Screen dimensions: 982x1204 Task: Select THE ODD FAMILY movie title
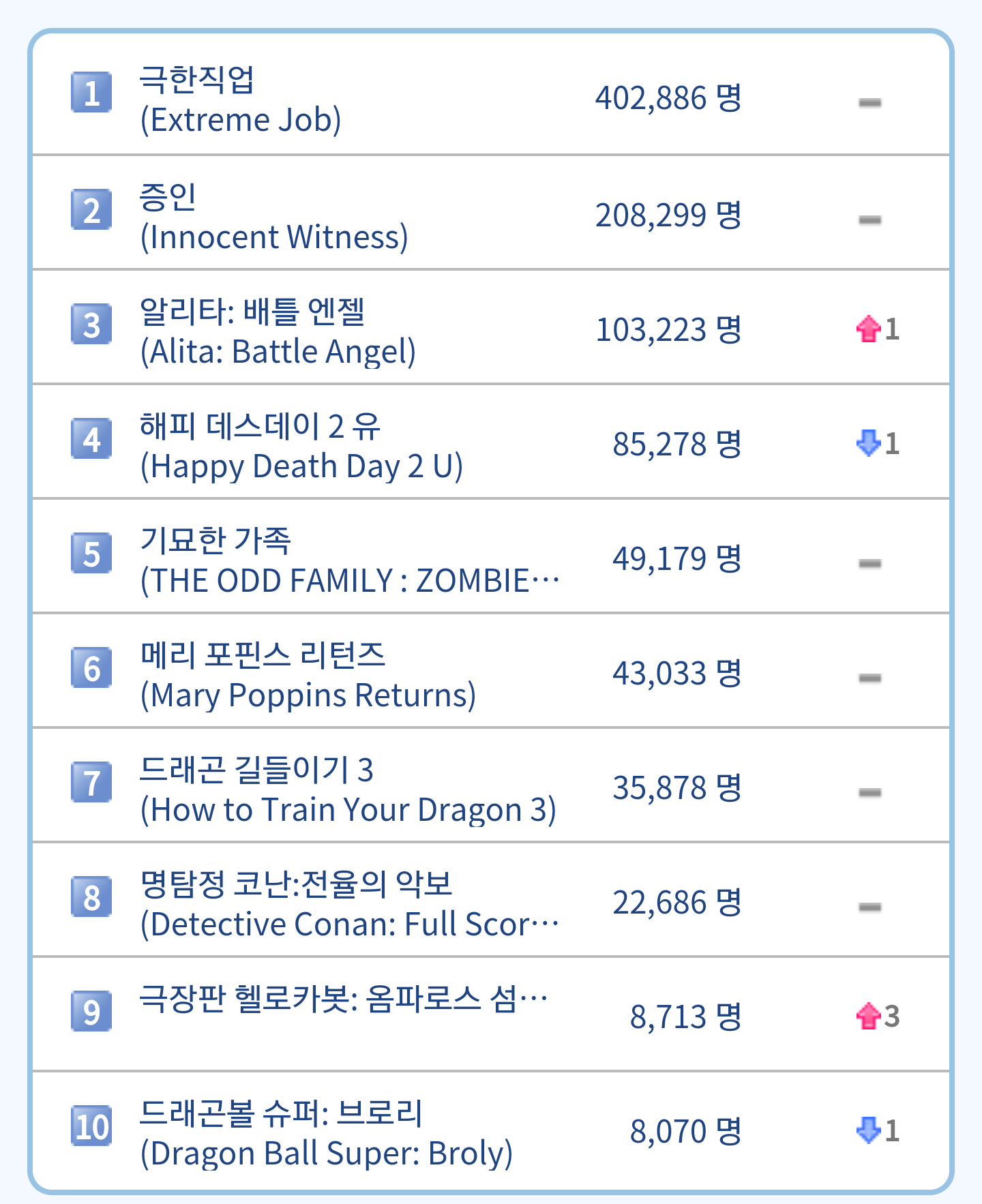tap(348, 560)
